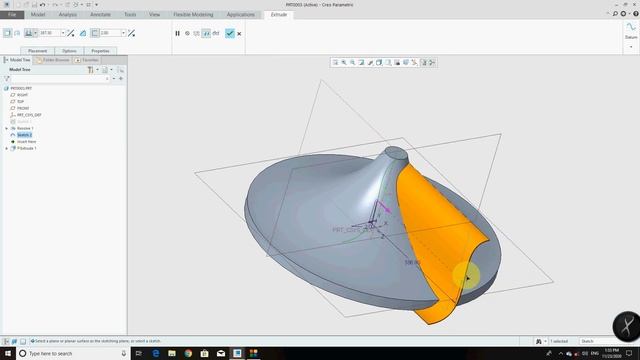
Task: Open the depth value dropdown arrow
Action: [63, 33]
